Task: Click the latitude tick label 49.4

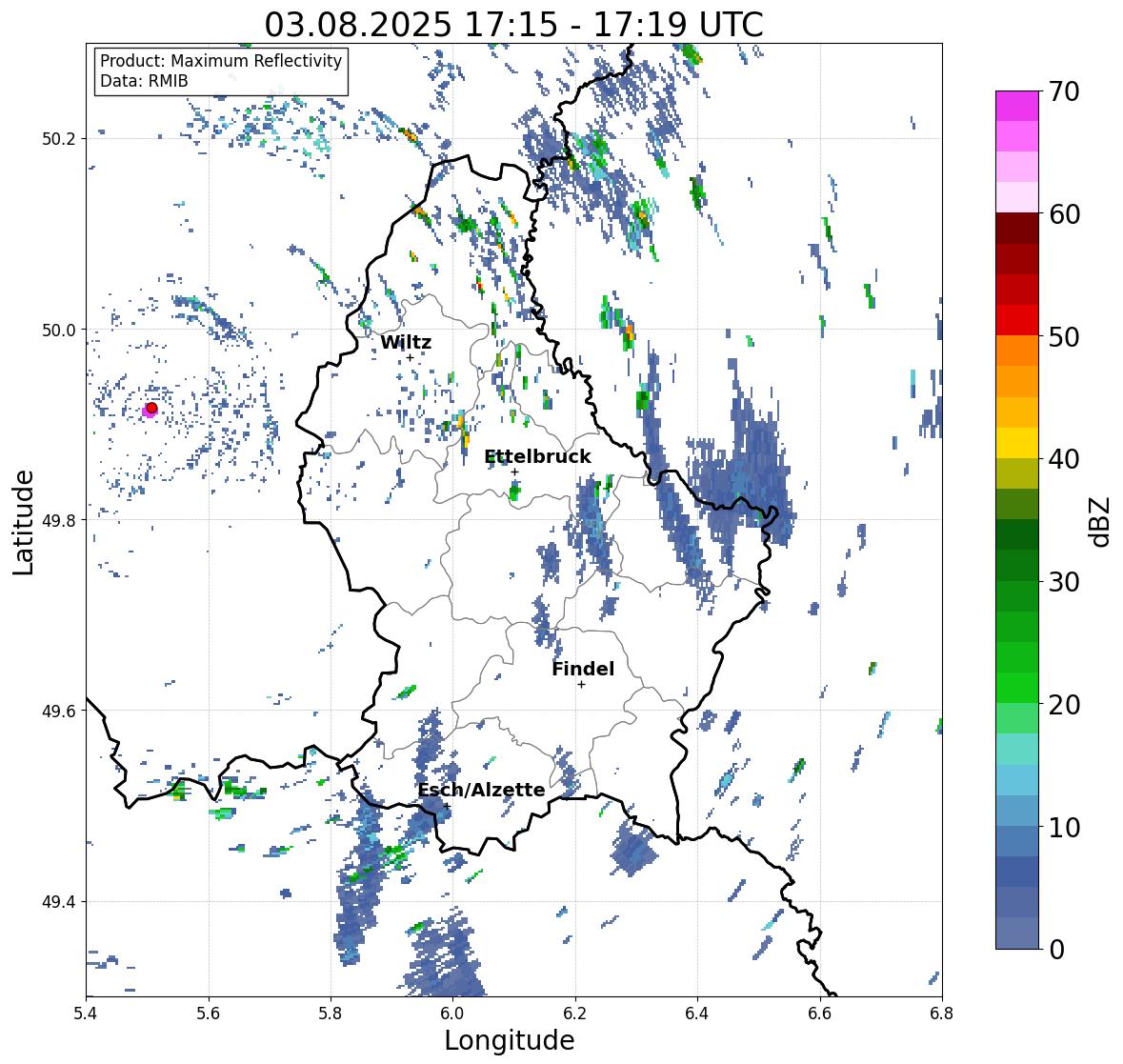Action: click(59, 901)
